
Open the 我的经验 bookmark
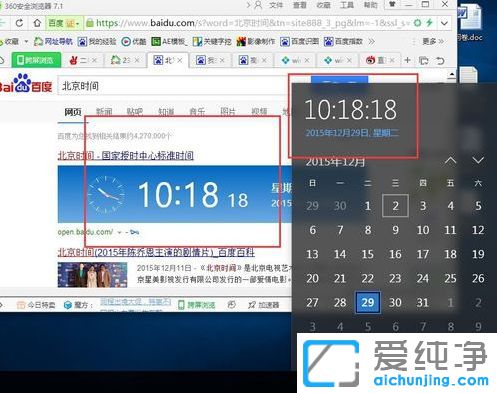click(97, 41)
